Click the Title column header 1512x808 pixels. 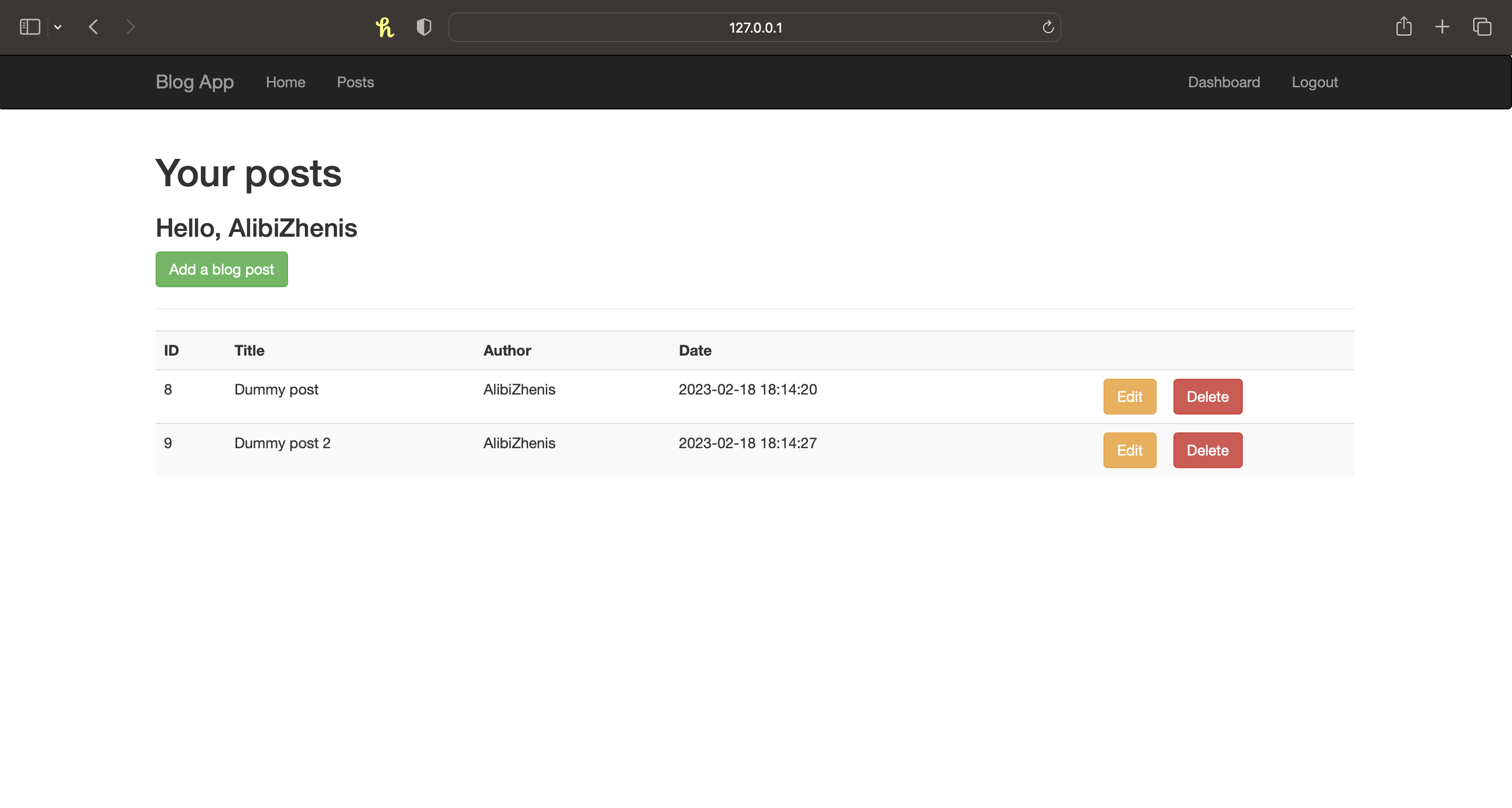249,350
